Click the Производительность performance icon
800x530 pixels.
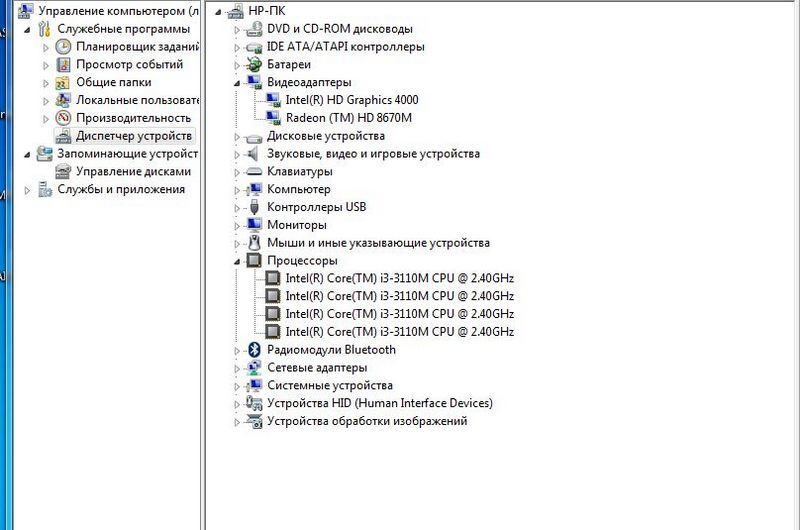pyautogui.click(x=63, y=118)
